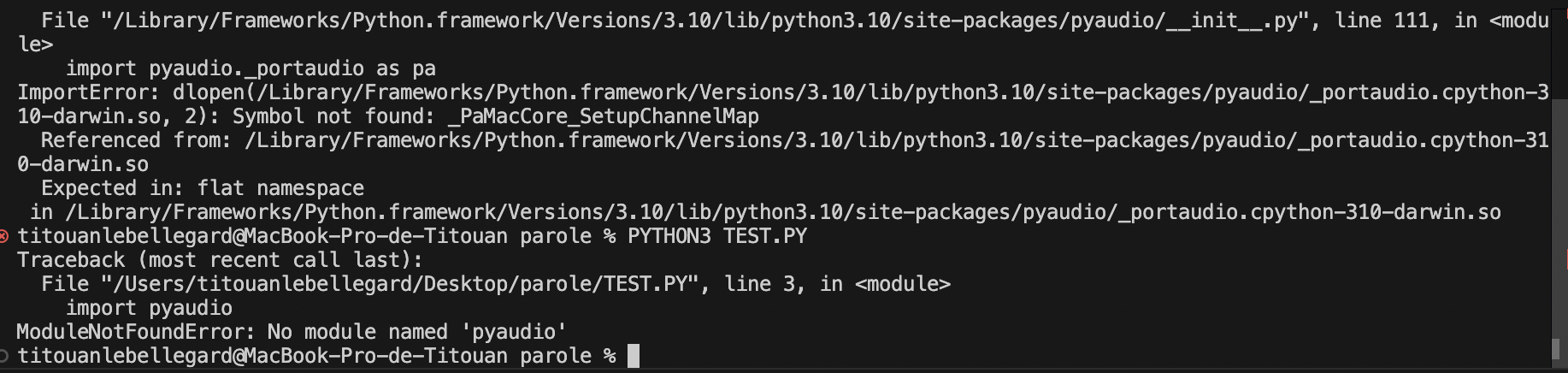This screenshot has width=1568, height=373.
Task: Click the "ImportError" word
Action: [x=87, y=92]
